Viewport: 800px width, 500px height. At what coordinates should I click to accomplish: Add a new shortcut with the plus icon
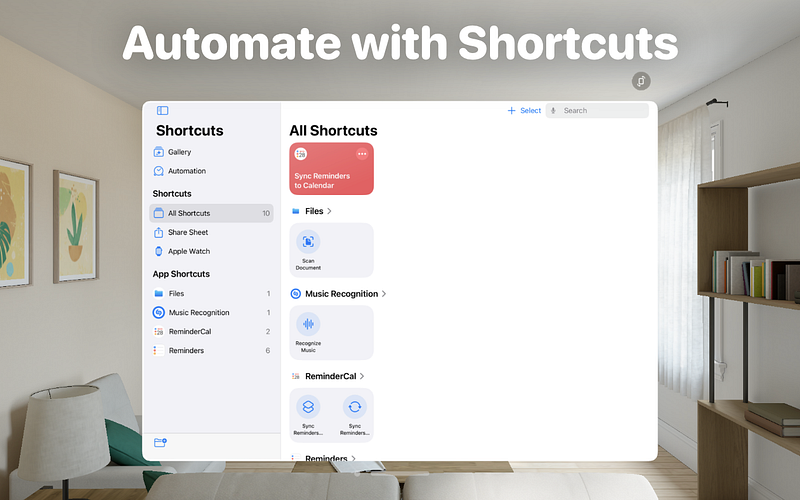click(x=511, y=111)
